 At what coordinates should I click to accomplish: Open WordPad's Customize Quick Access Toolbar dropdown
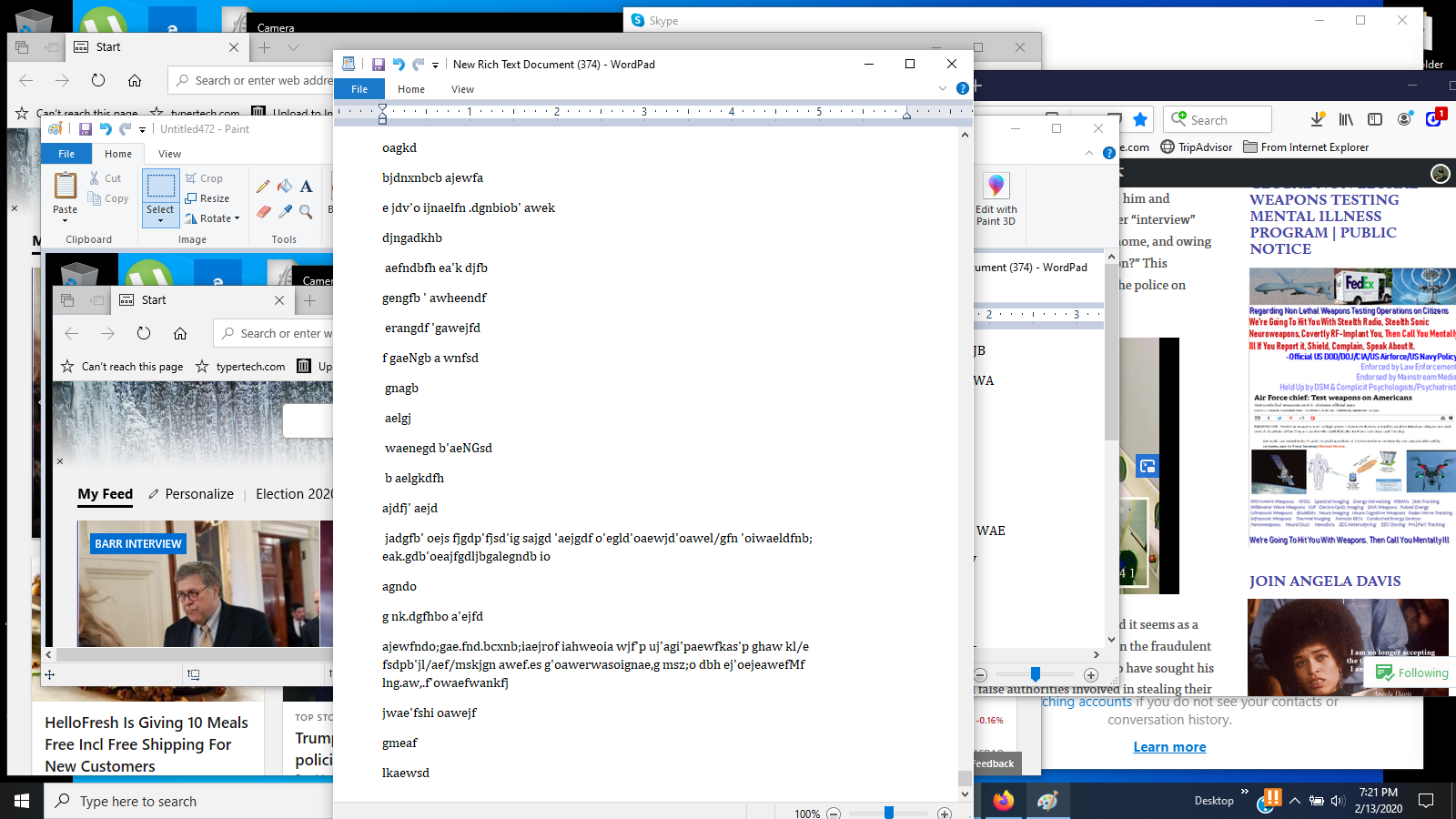(435, 65)
